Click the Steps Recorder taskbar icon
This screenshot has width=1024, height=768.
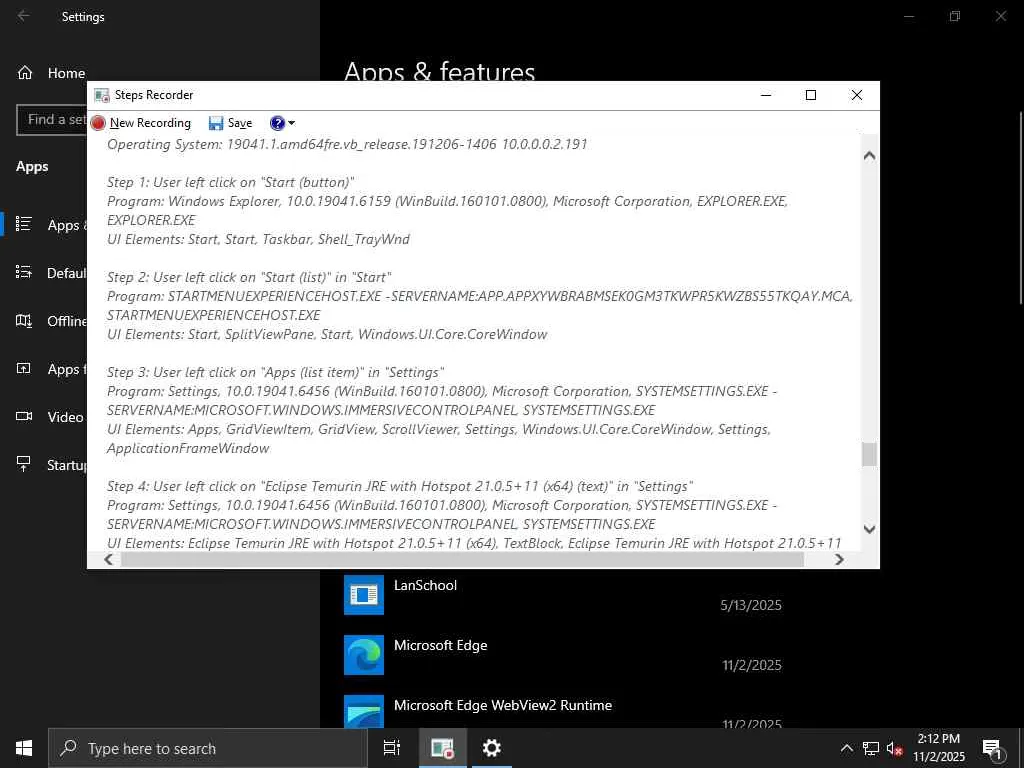[x=442, y=748]
